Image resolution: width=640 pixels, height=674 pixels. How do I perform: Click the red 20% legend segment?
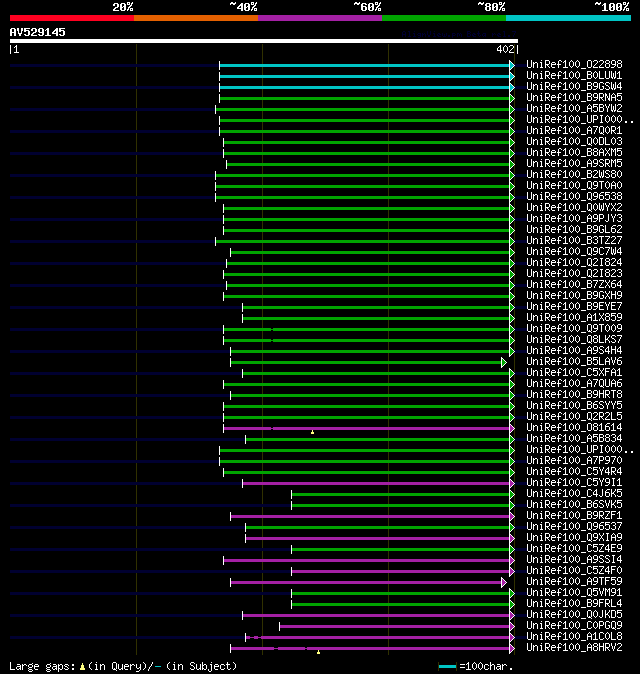coord(72,18)
